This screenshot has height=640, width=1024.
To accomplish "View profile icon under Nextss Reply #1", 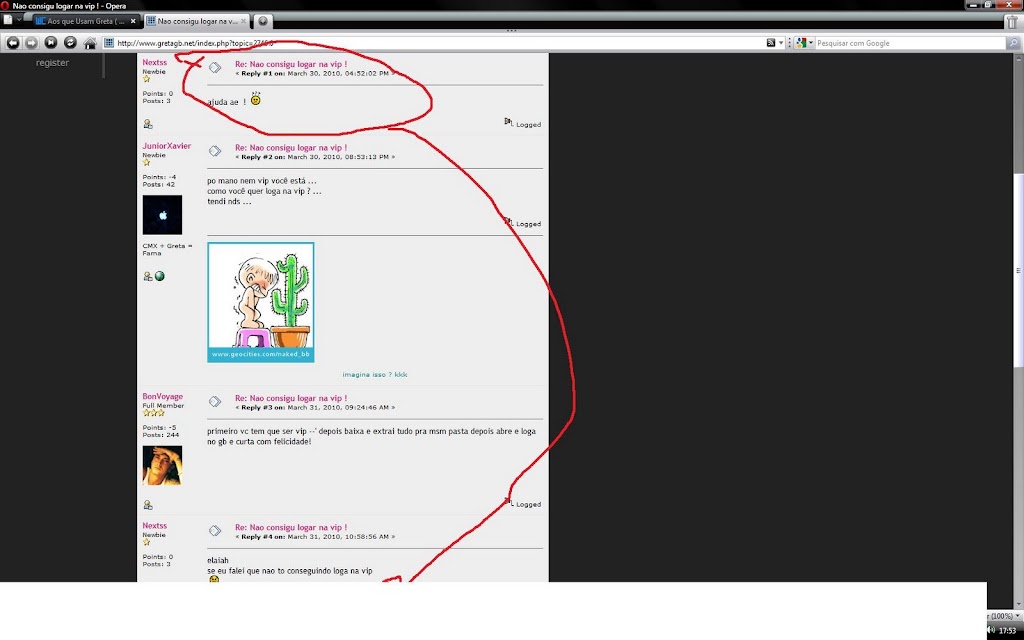I will tap(148, 123).
